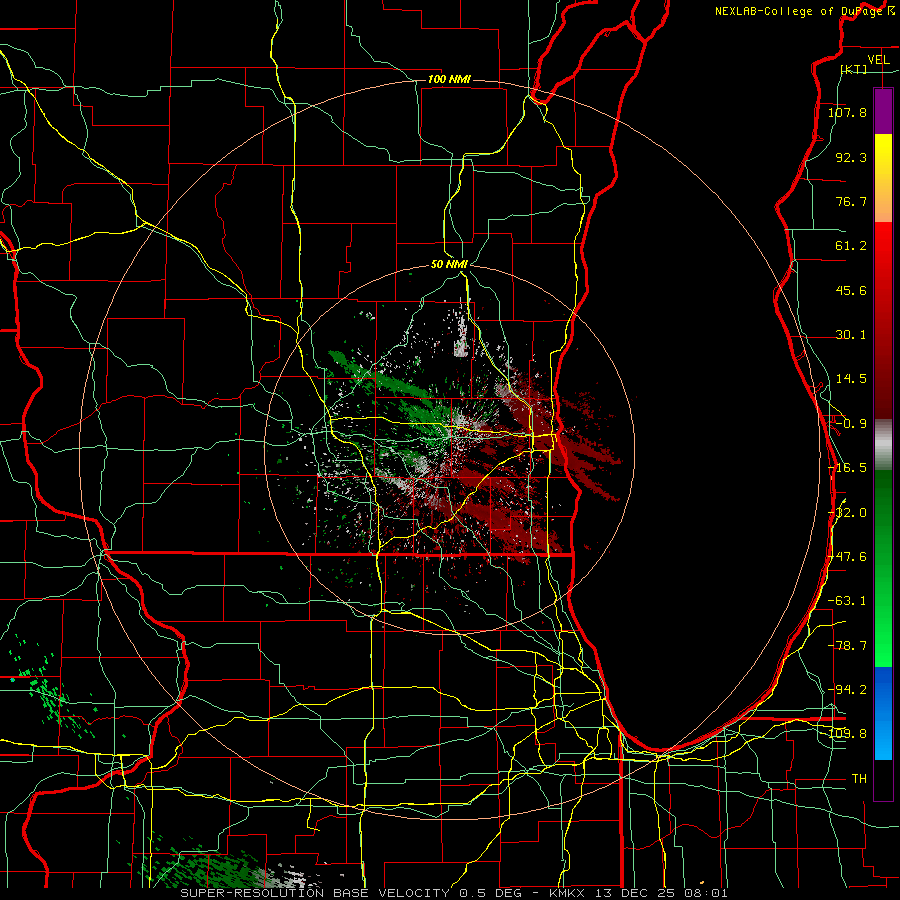The height and width of the screenshot is (900, 900).
Task: Click the [KT] units label
Action: (x=854, y=69)
